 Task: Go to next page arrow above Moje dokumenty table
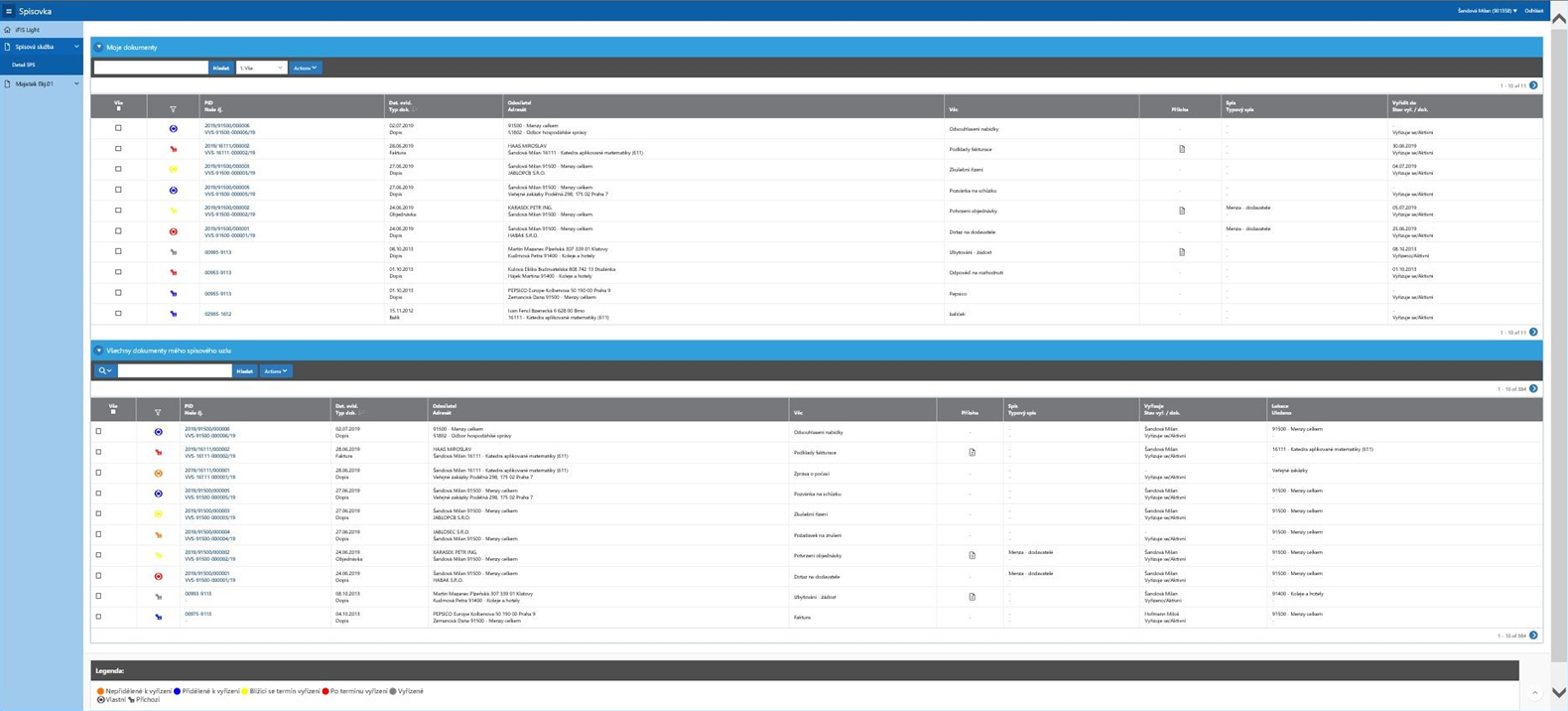(x=1533, y=85)
